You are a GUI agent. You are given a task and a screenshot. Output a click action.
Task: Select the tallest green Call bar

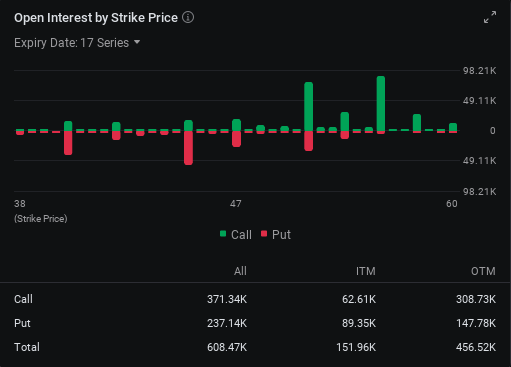click(381, 103)
